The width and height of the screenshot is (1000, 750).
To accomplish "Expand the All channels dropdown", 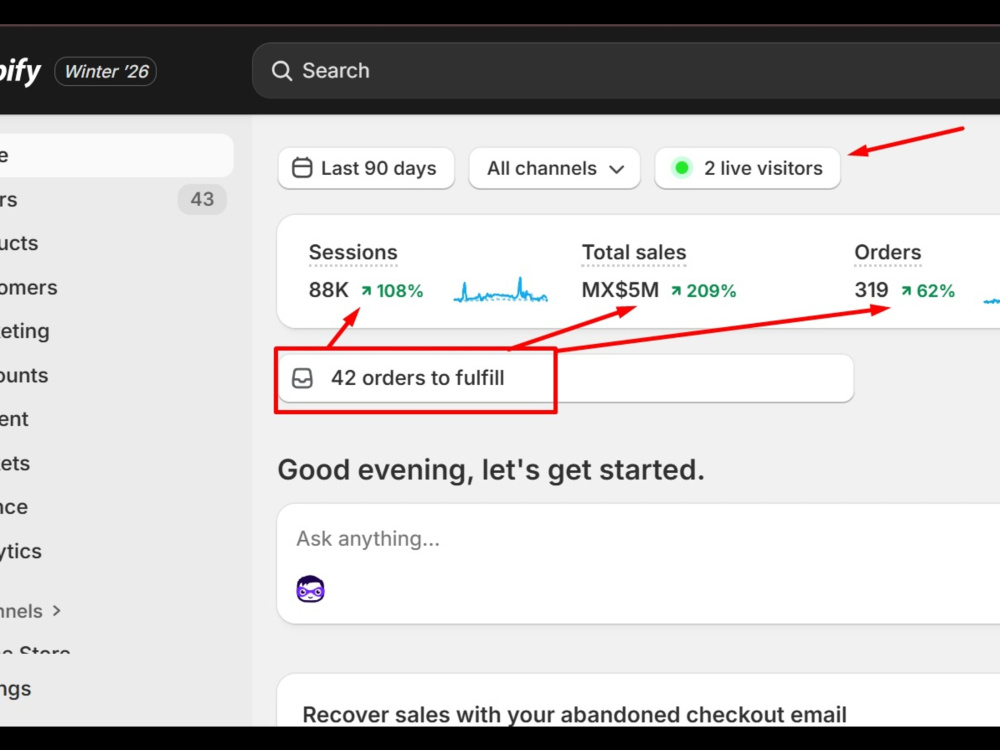I will coord(554,168).
